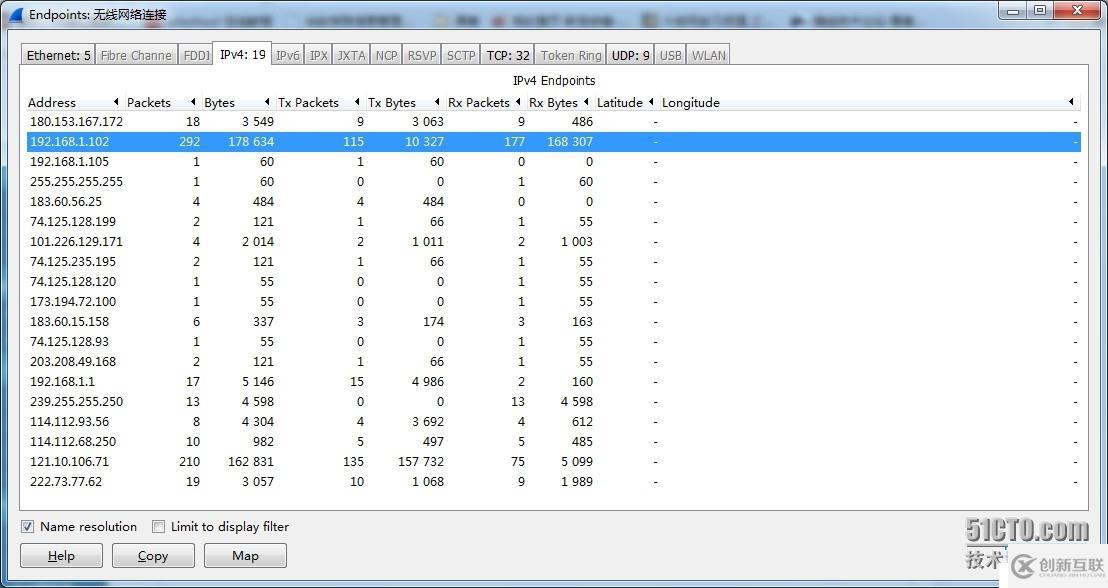
Task: Select the 183.60.56.25 endpoint row
Action: pos(553,201)
